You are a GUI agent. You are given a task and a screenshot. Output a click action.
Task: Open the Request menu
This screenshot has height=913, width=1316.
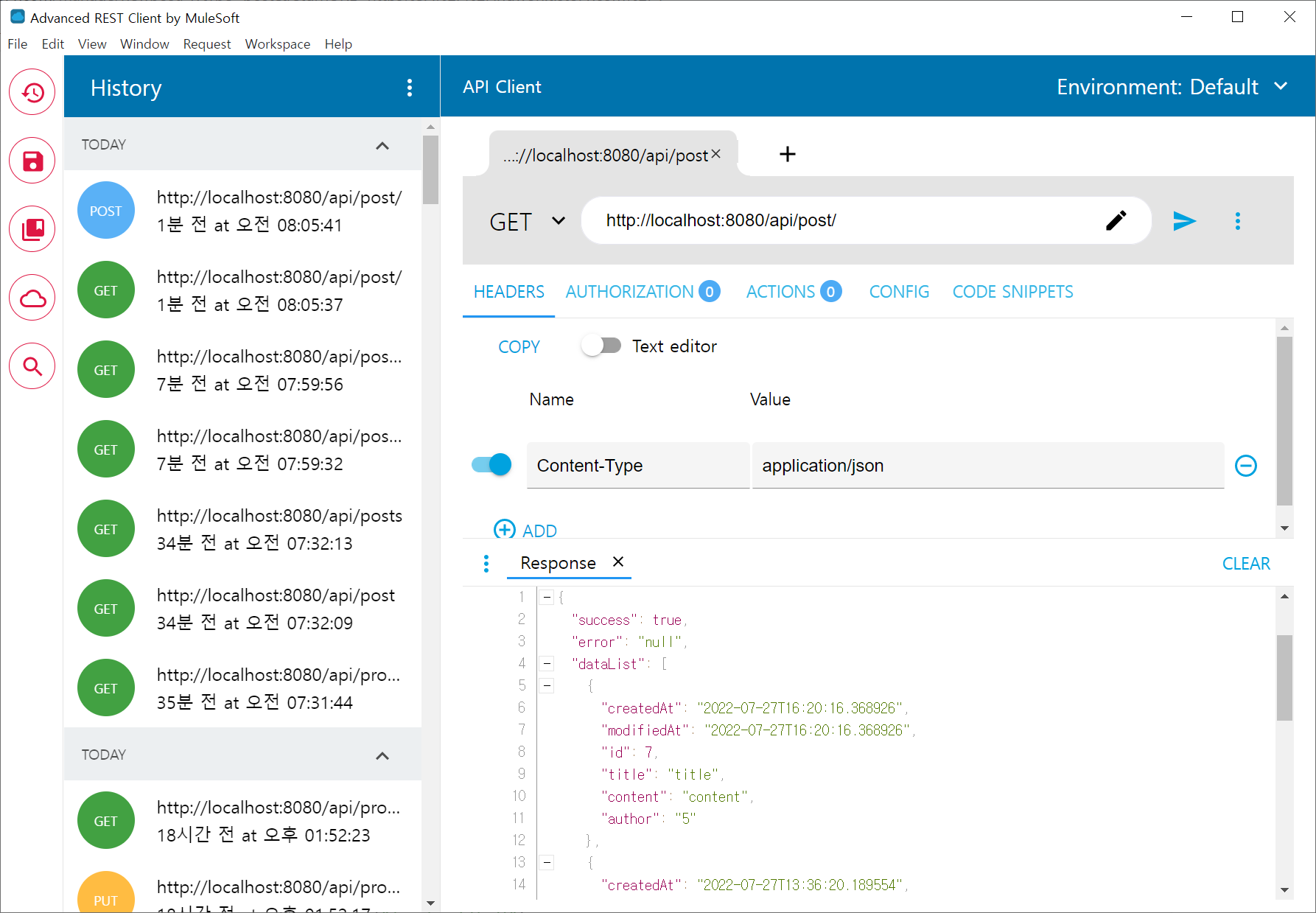[207, 44]
